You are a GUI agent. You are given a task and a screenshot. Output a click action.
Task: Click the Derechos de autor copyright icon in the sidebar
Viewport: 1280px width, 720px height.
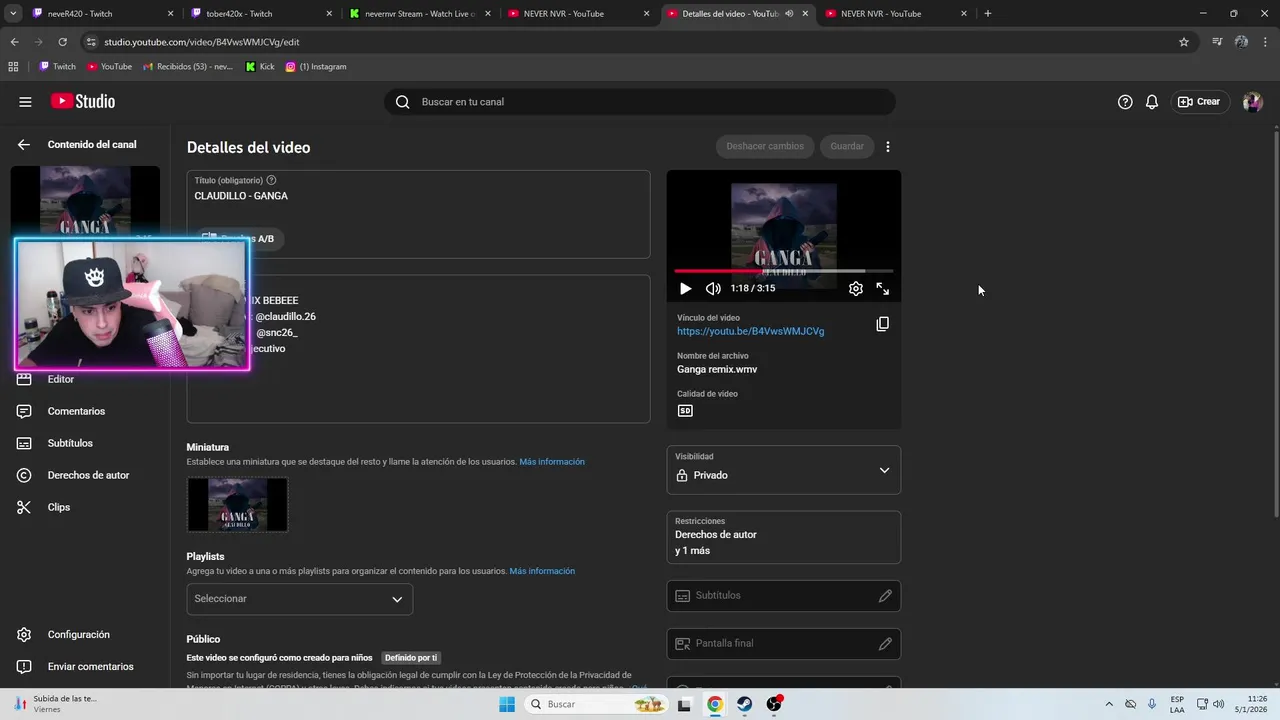pos(24,475)
